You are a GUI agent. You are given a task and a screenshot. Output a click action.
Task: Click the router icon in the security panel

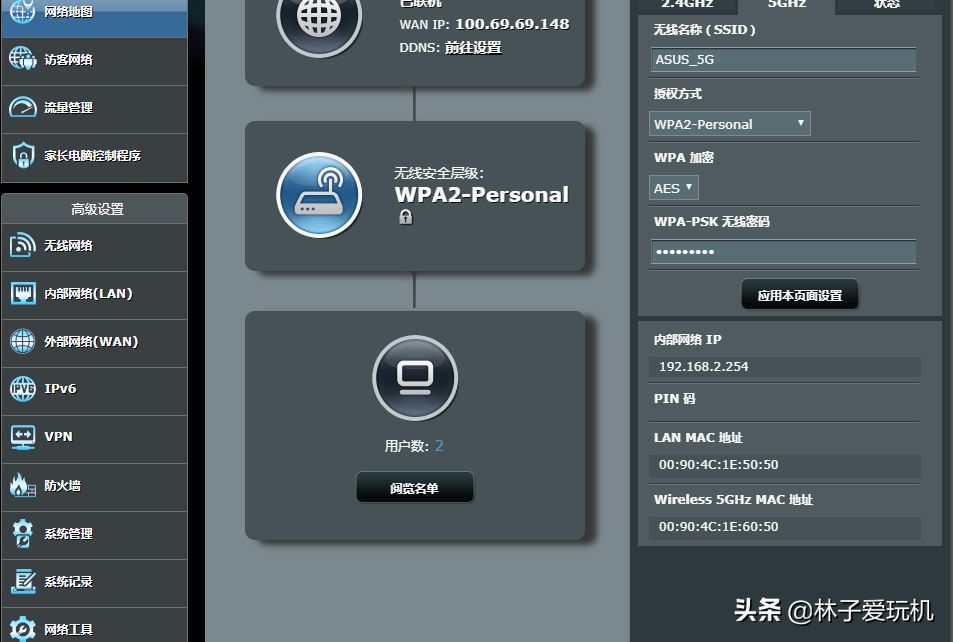[x=319, y=195]
